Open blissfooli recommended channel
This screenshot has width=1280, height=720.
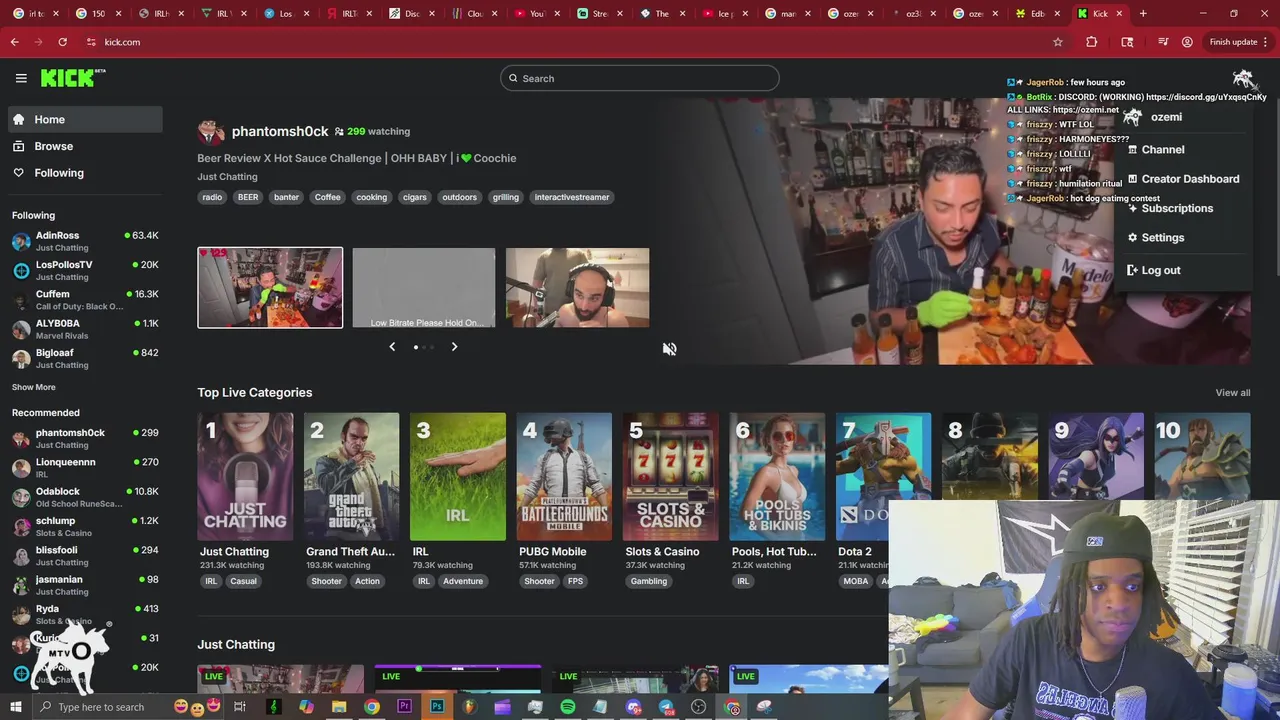[x=85, y=556]
